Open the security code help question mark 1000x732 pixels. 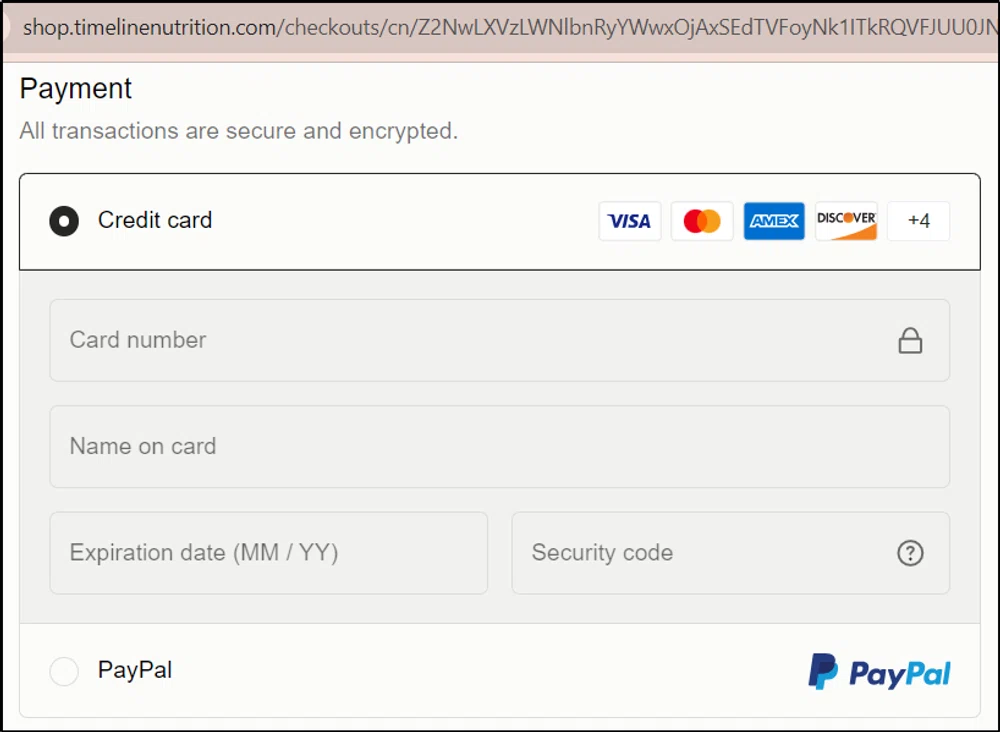(910, 553)
